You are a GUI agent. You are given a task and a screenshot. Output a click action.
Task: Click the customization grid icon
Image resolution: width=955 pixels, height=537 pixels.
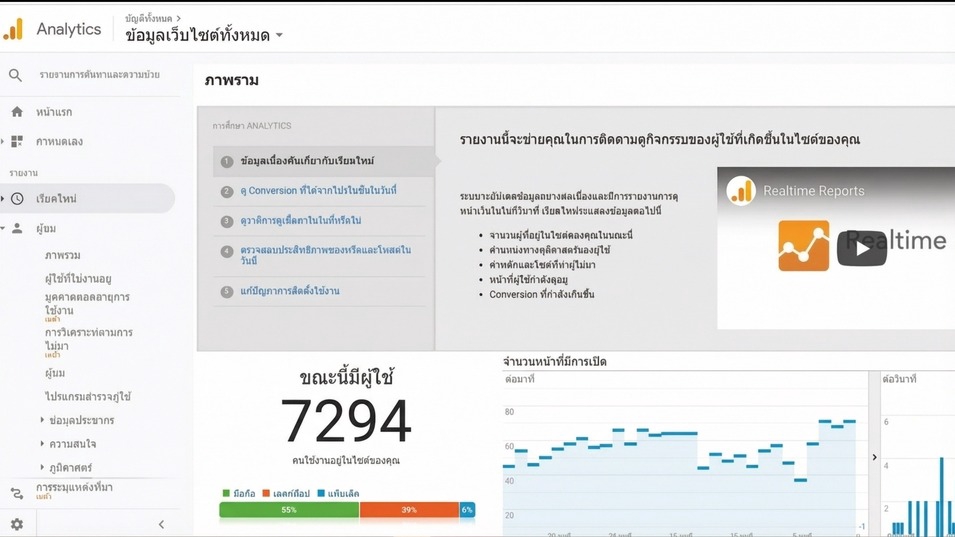tap(17, 141)
